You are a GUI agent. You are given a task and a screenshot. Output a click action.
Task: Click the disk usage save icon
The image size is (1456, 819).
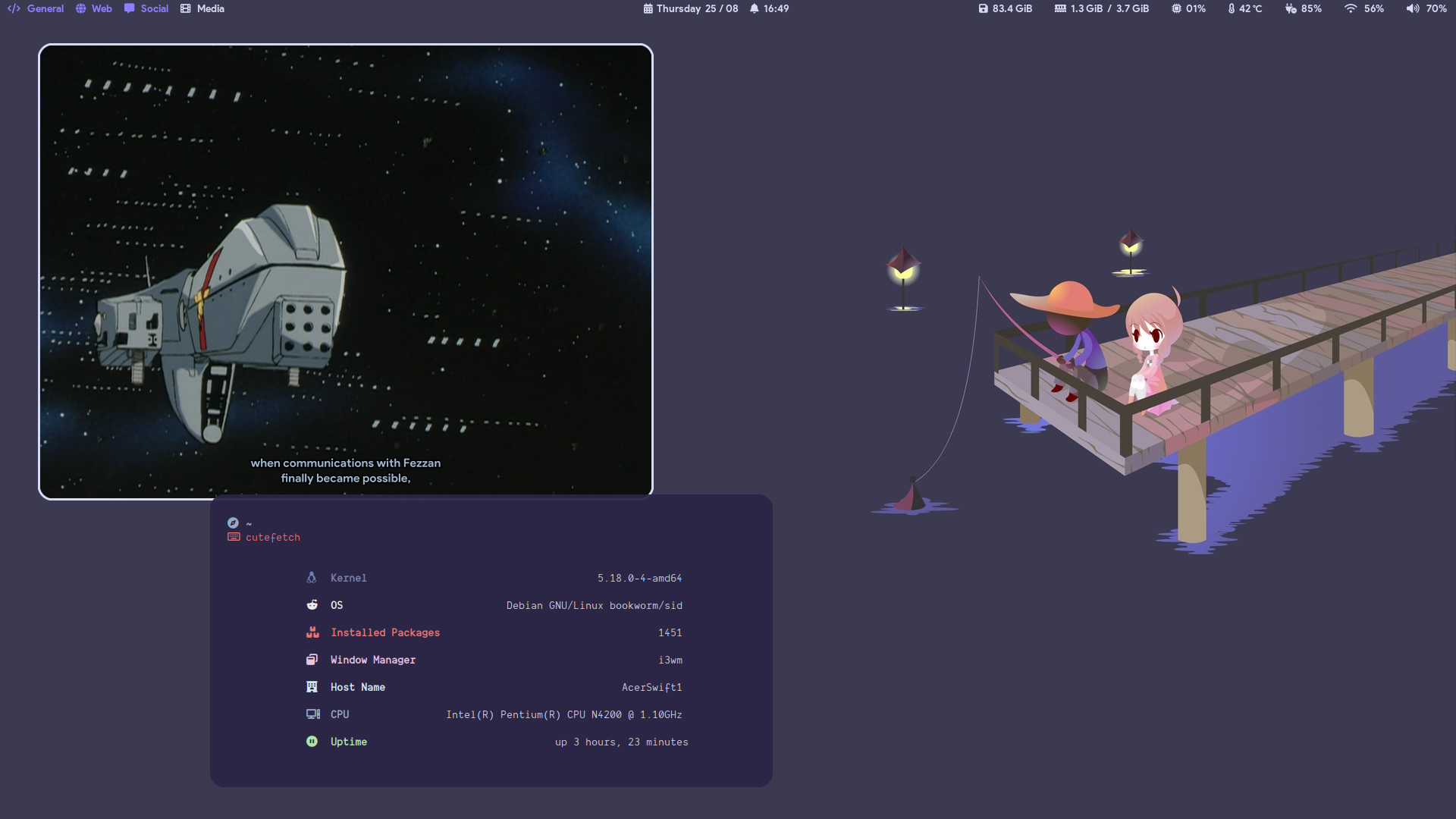(x=983, y=9)
